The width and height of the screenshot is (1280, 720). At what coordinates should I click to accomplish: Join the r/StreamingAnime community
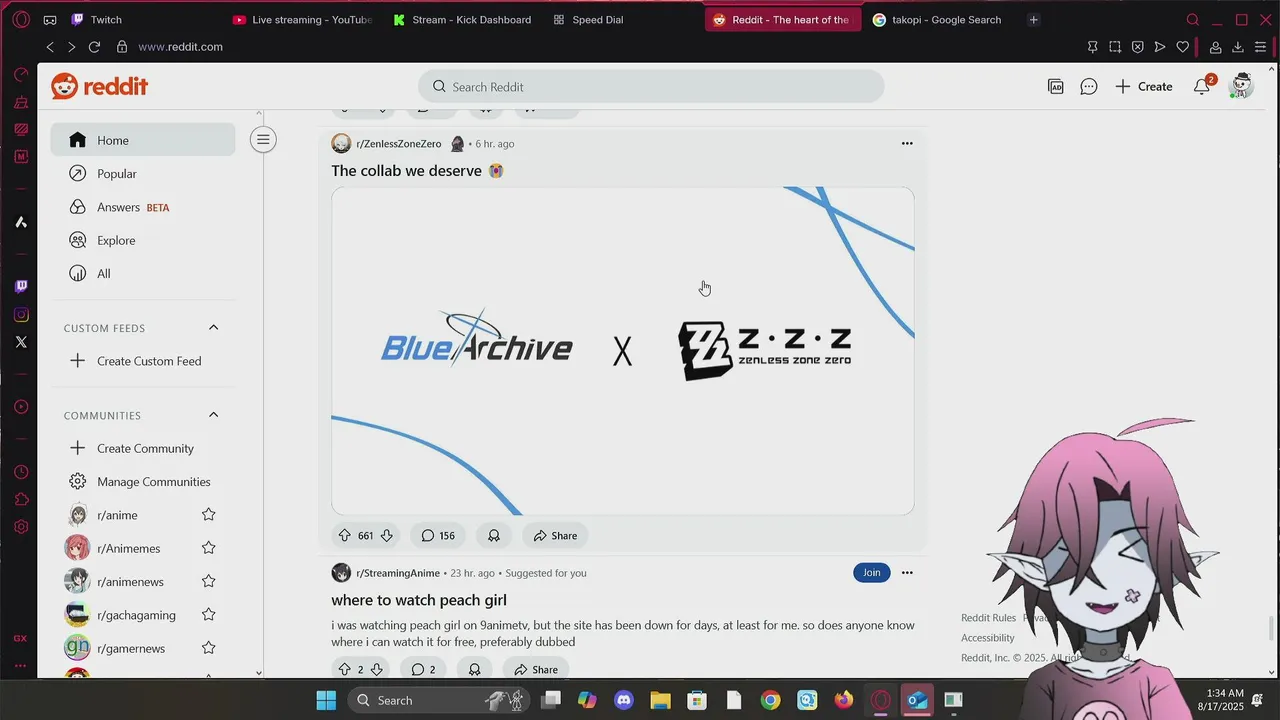[x=872, y=573]
